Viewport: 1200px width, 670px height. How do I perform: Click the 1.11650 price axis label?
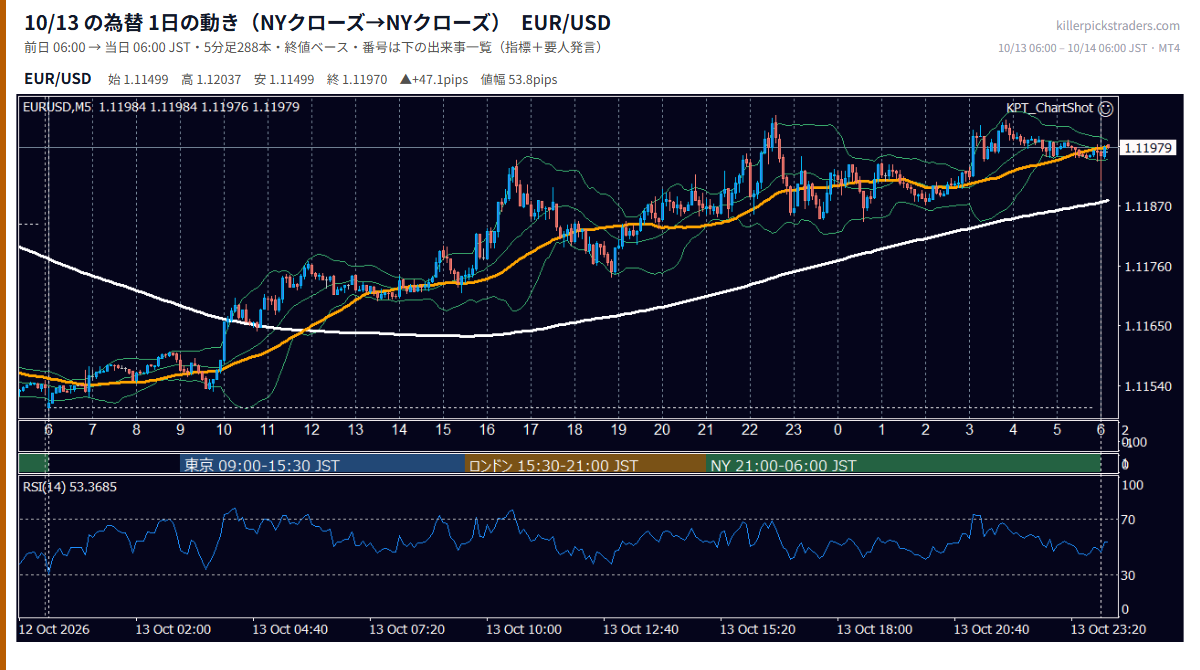(1148, 327)
